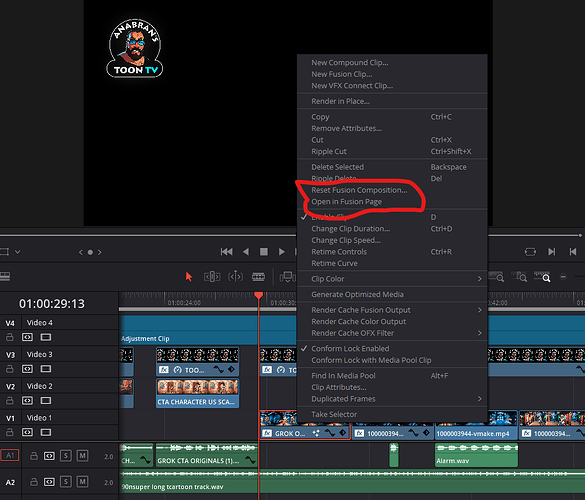The width and height of the screenshot is (585, 500).
Task: Go to the first frame
Action: (226, 252)
